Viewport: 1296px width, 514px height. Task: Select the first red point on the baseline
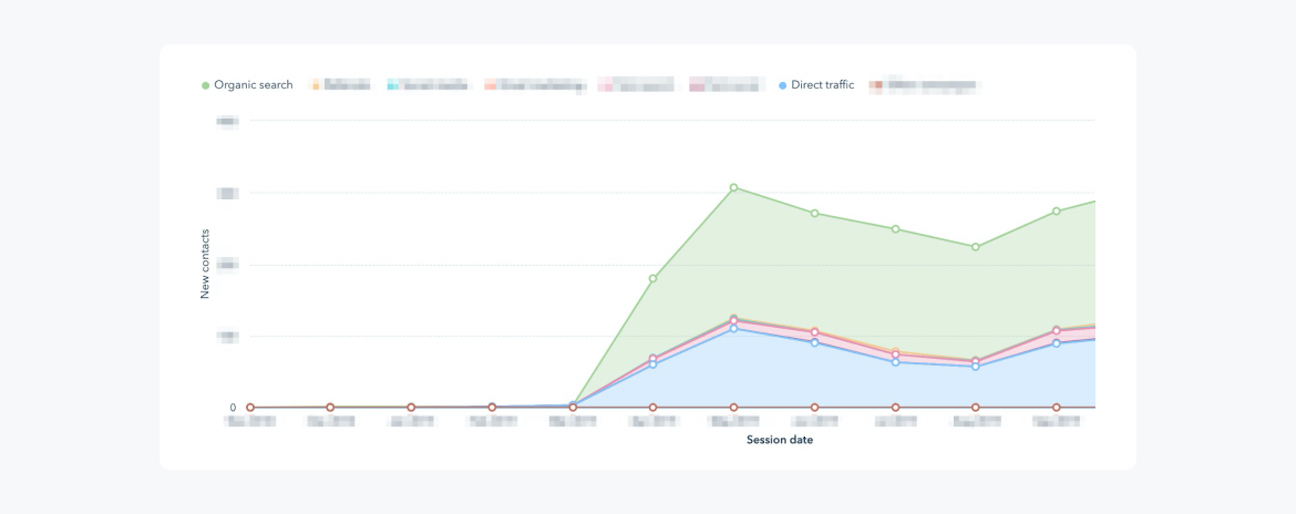[250, 408]
